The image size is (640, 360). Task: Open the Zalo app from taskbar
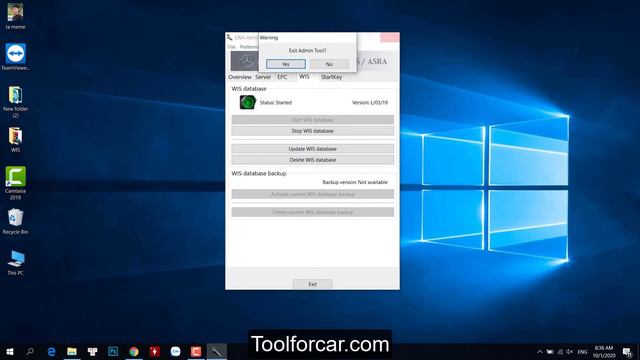point(176,351)
